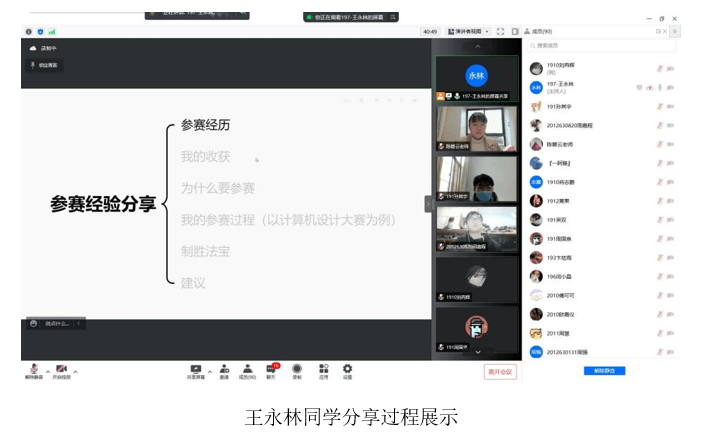Collapse the video strip using side handle
This screenshot has width=706, height=433.
coord(429,203)
